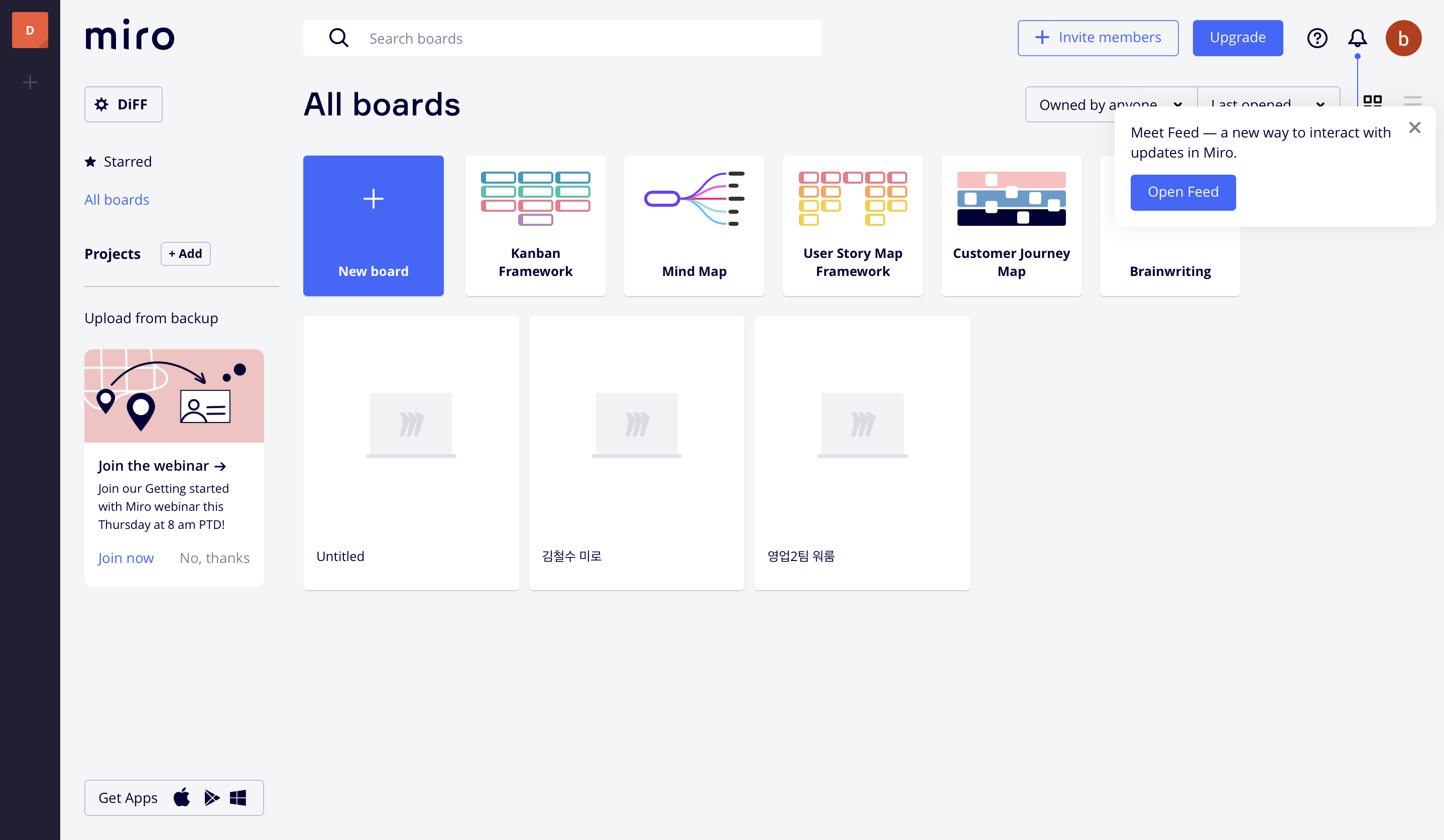Select the orange D team icon
The height and width of the screenshot is (840, 1444).
[x=30, y=30]
